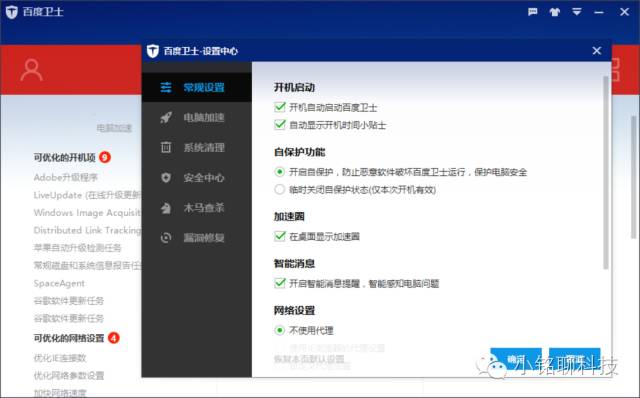Click 可优化的开机项 heading in main window
The image size is (640, 398).
coord(64,158)
